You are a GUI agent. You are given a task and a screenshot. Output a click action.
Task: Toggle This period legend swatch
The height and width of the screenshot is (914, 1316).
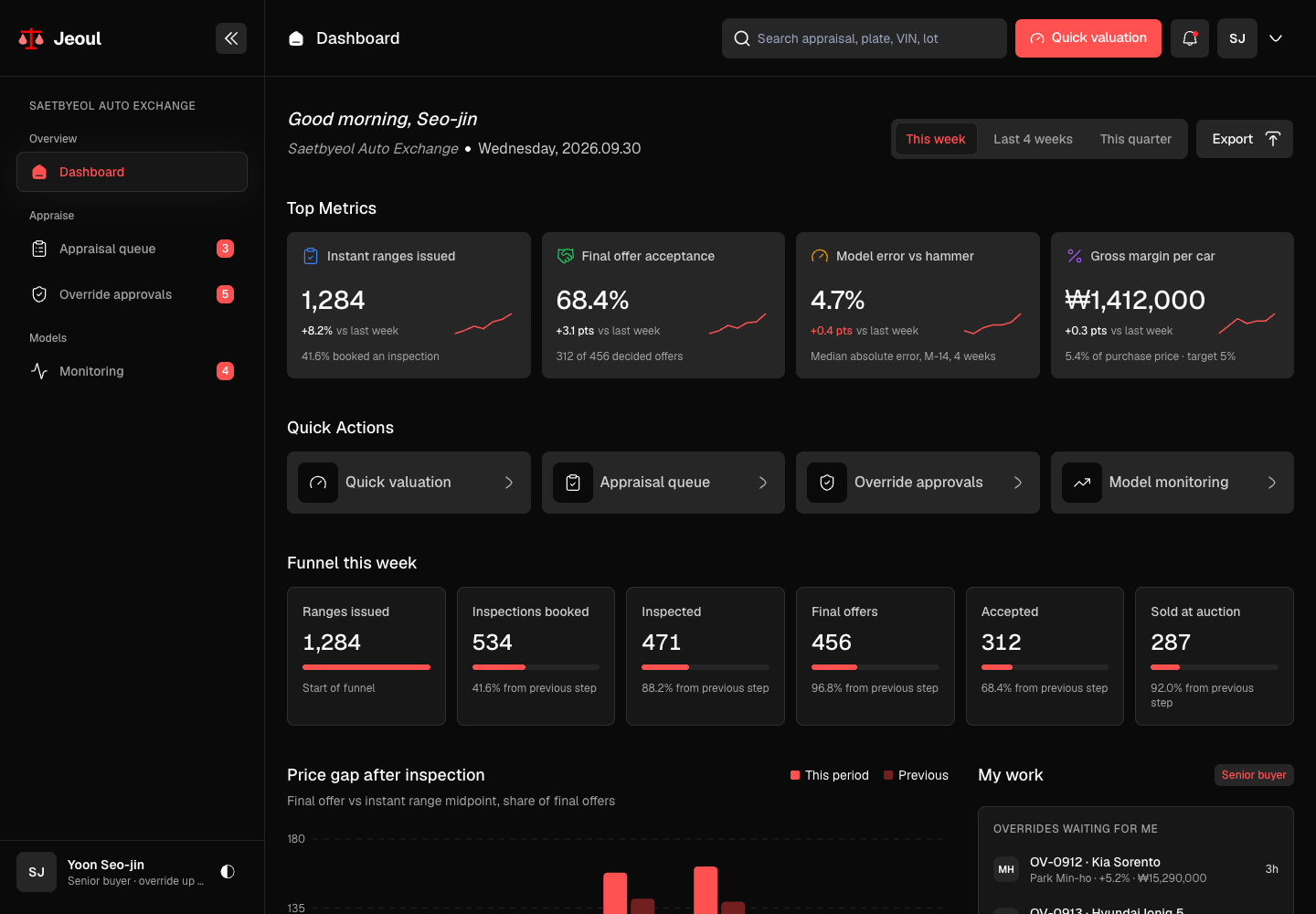point(795,775)
